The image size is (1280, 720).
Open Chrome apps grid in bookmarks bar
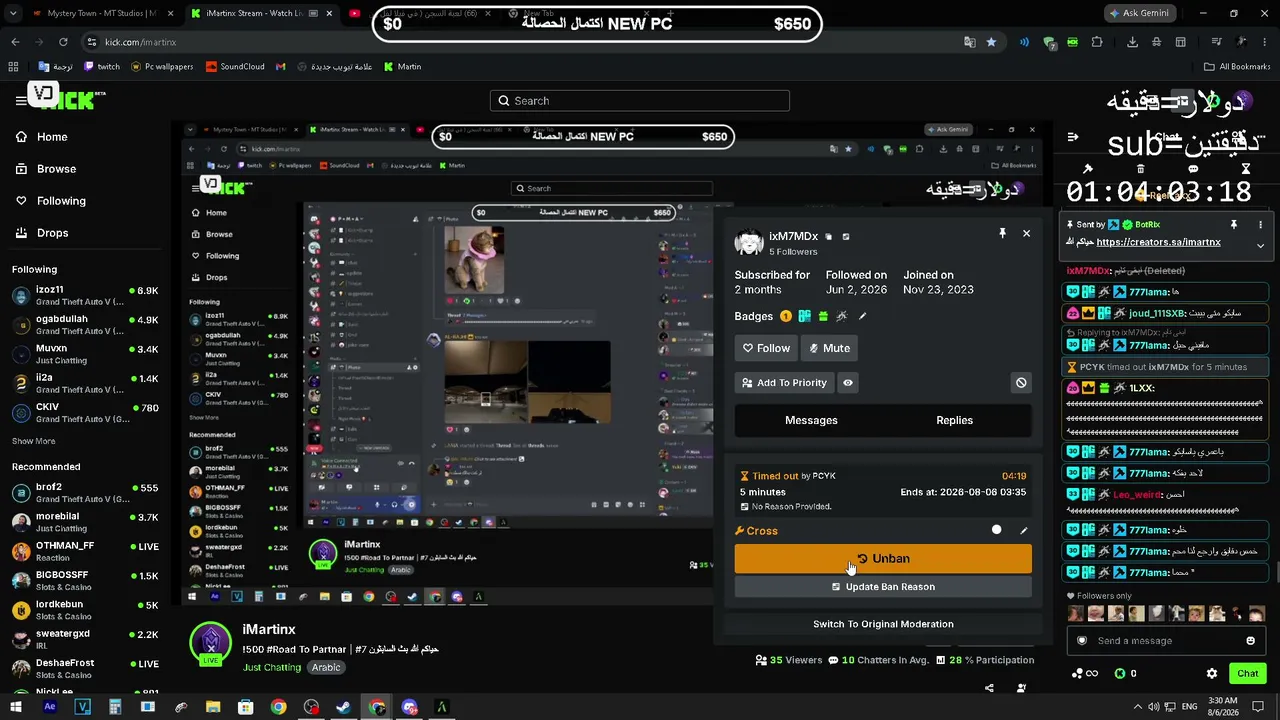(x=13, y=67)
